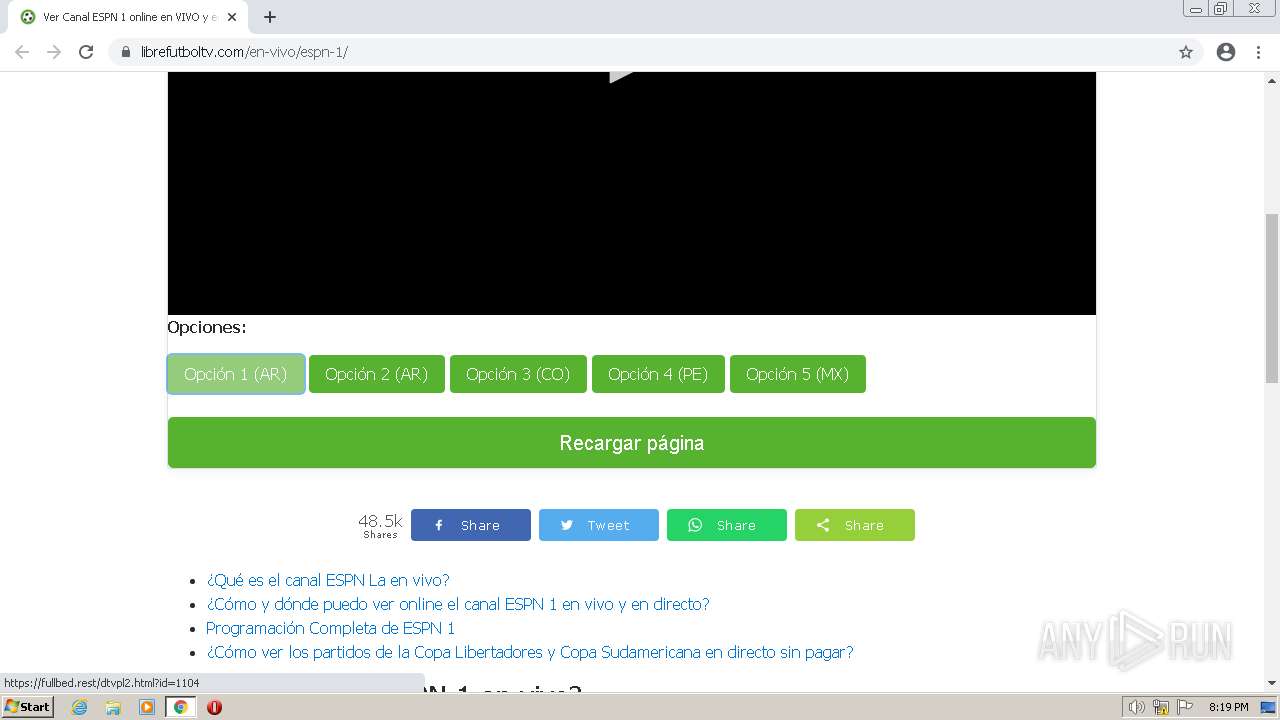The image size is (1280, 720).
Task: Select Opción 5 (MX) stream
Action: tap(798, 374)
